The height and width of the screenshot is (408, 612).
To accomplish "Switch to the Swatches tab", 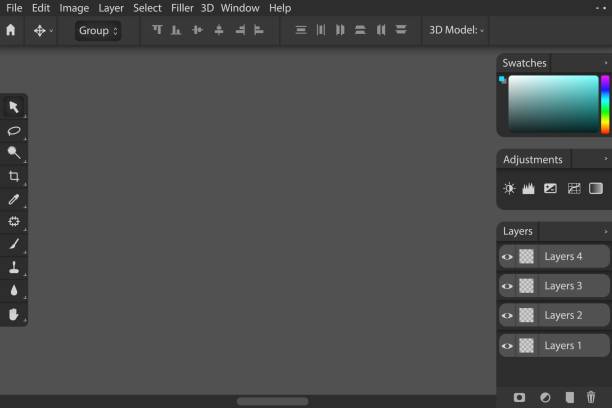I will point(524,63).
